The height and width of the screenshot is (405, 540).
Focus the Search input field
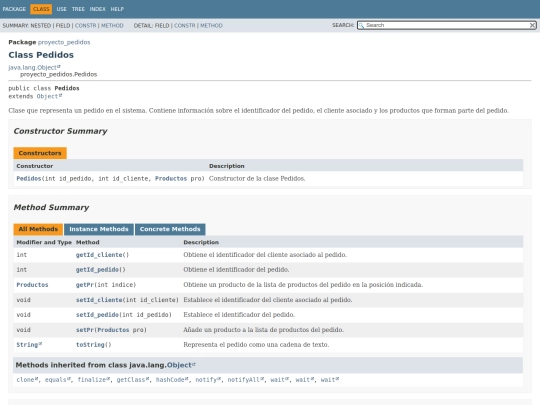point(447,25)
